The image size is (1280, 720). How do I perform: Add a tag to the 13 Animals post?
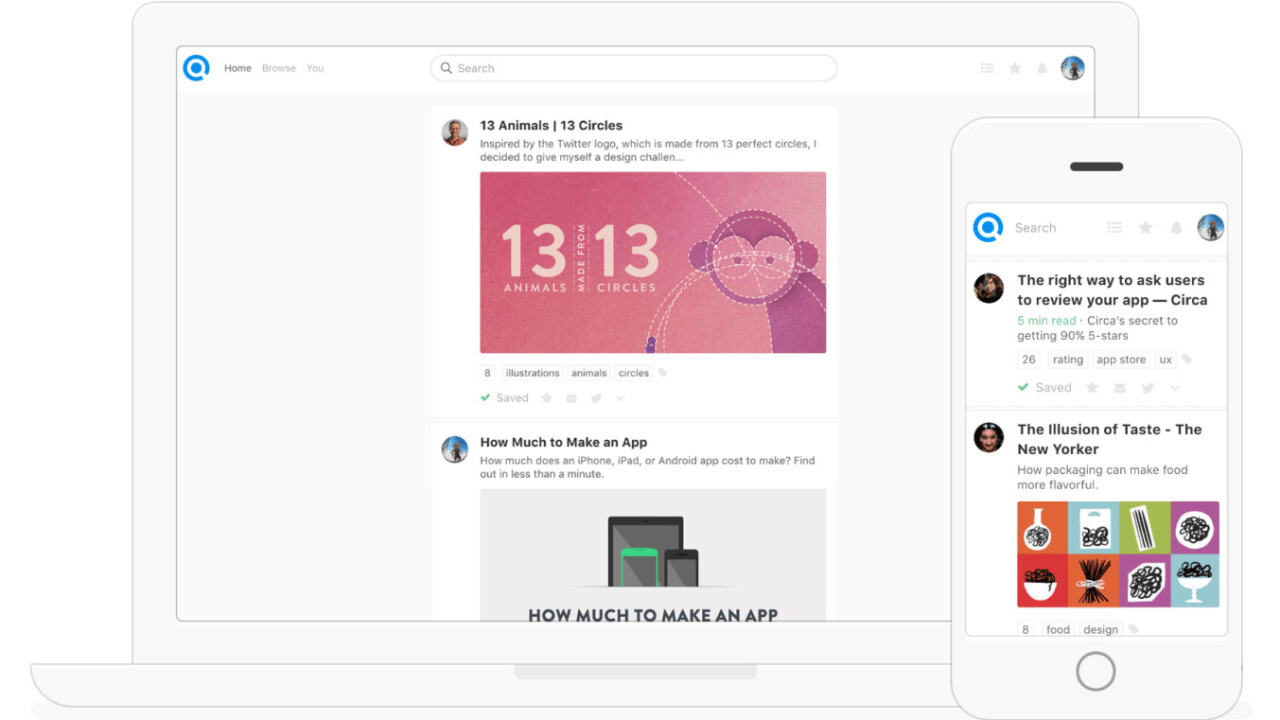pos(662,373)
